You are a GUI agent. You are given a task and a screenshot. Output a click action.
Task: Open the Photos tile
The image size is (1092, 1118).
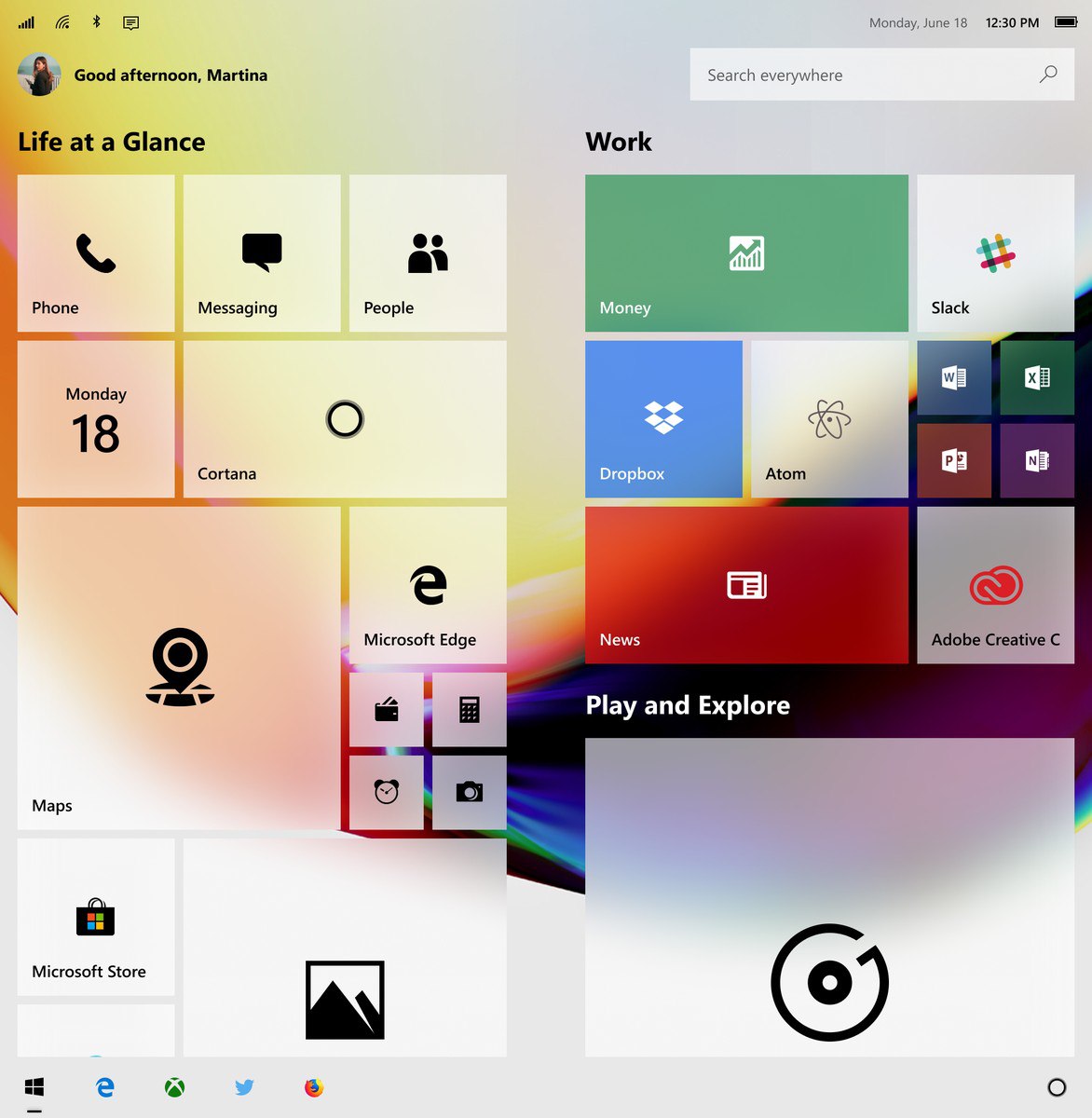pos(345,948)
